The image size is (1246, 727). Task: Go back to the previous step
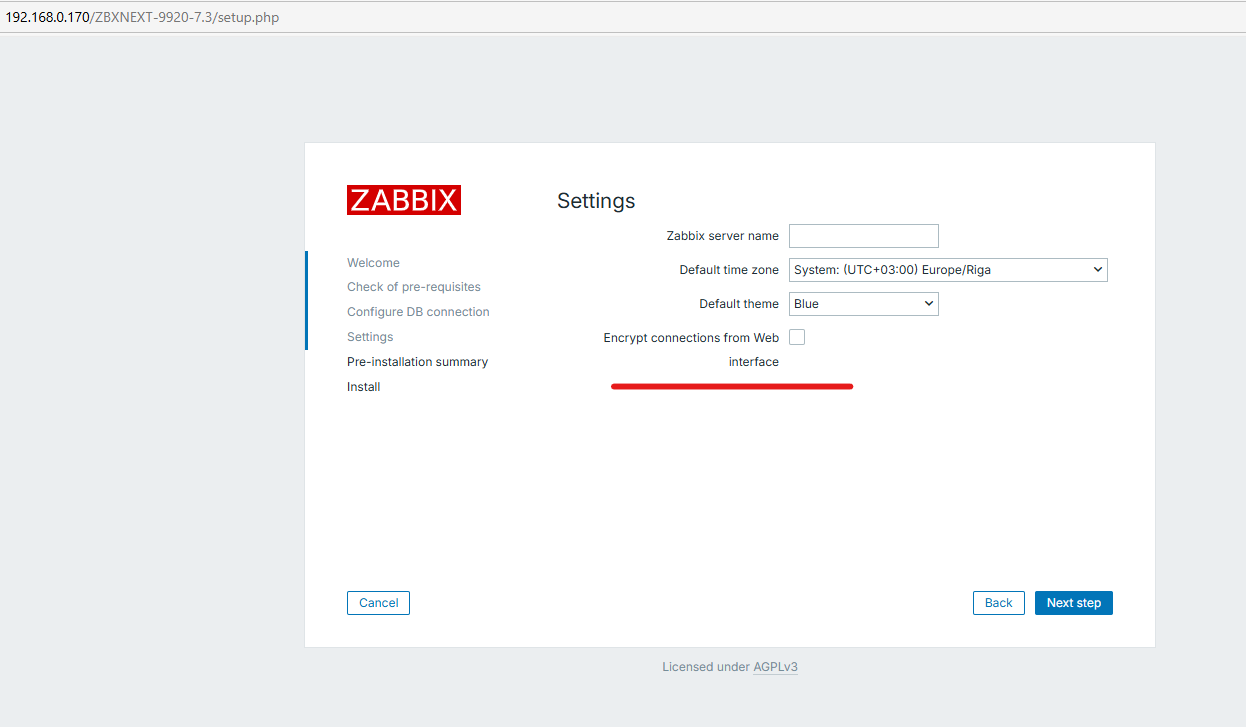999,603
